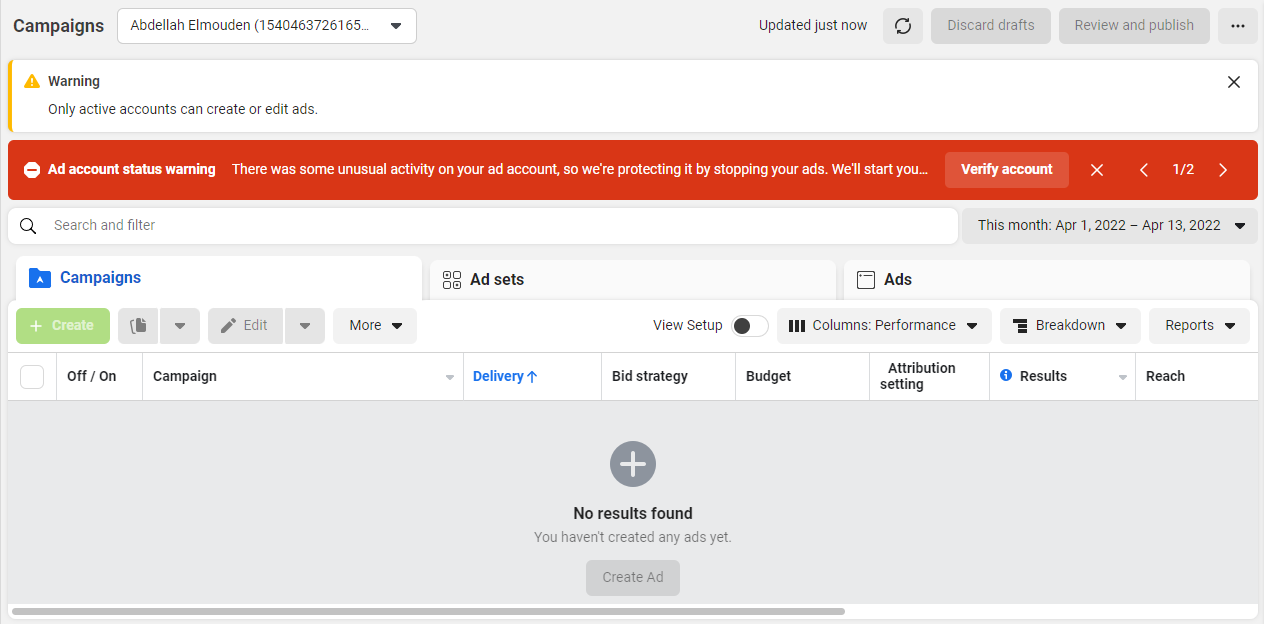This screenshot has width=1264, height=624.
Task: Click the horizontal scrollbar under the table
Action: [x=428, y=611]
